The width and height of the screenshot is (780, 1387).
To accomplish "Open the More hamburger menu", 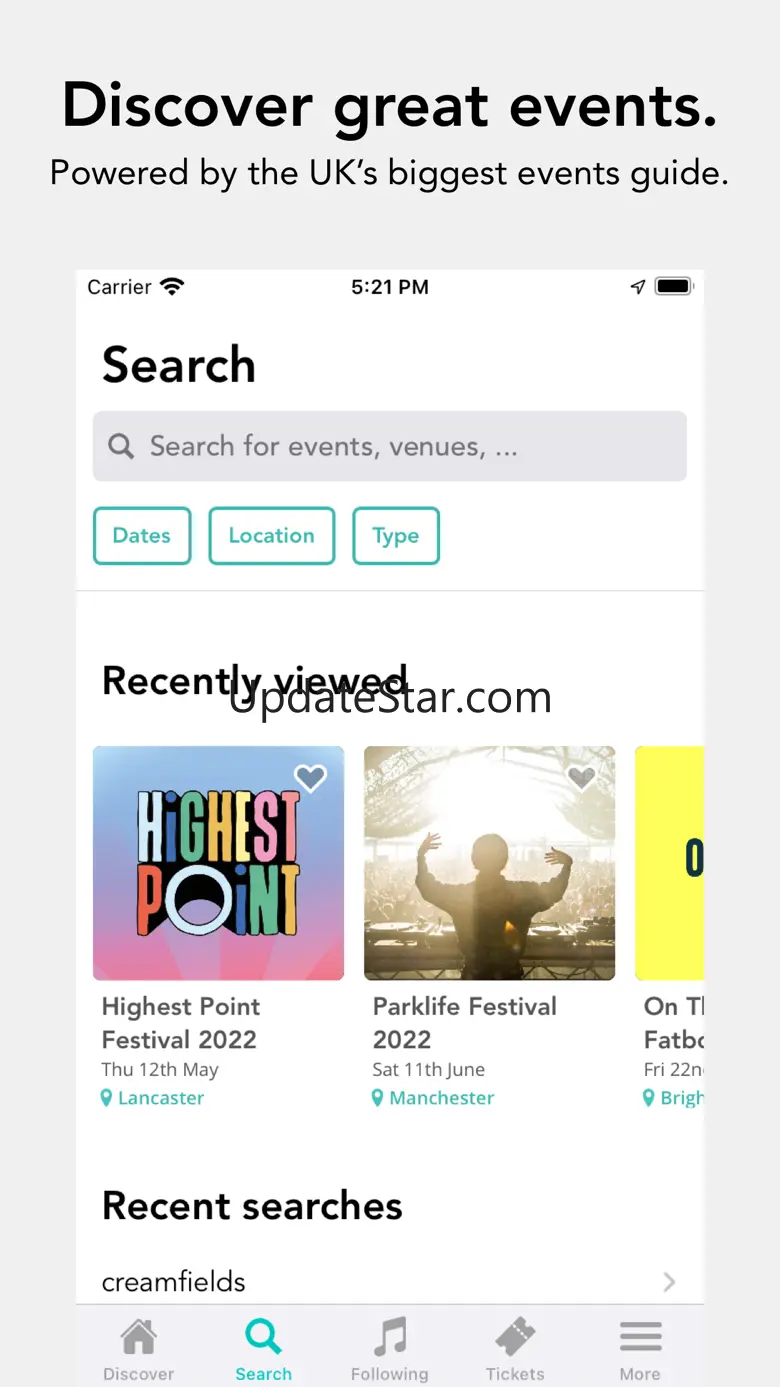I will click(x=640, y=1337).
